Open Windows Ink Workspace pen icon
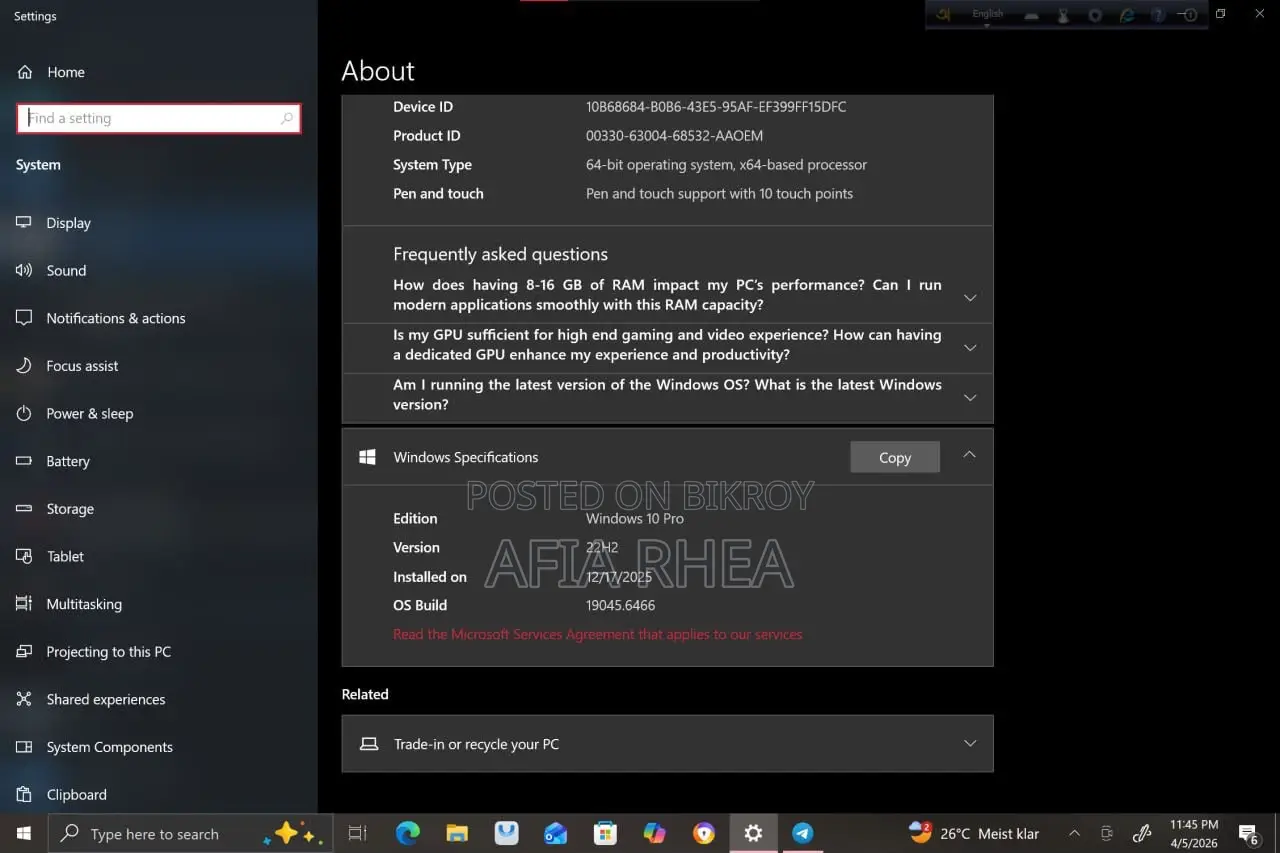 (x=1142, y=833)
